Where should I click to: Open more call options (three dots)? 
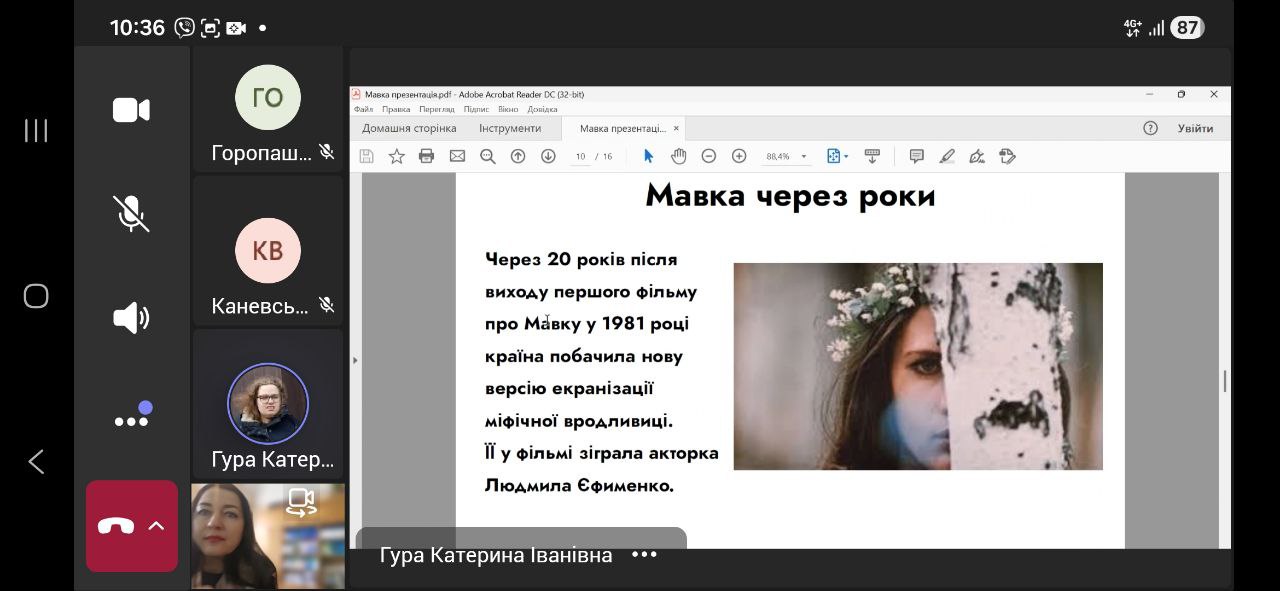point(131,421)
